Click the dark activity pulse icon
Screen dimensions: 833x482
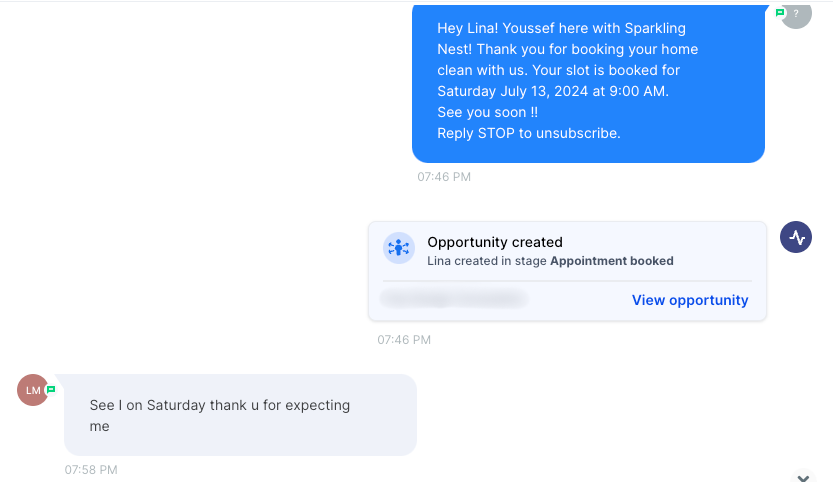[x=796, y=237]
